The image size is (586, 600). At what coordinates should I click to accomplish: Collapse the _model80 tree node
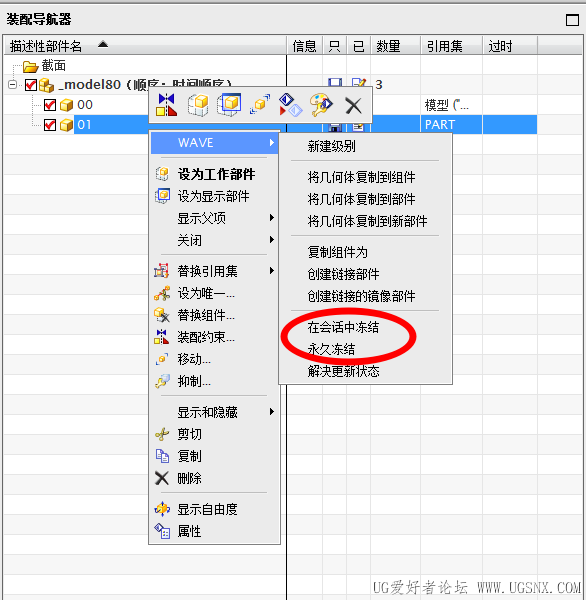click(x=12, y=85)
